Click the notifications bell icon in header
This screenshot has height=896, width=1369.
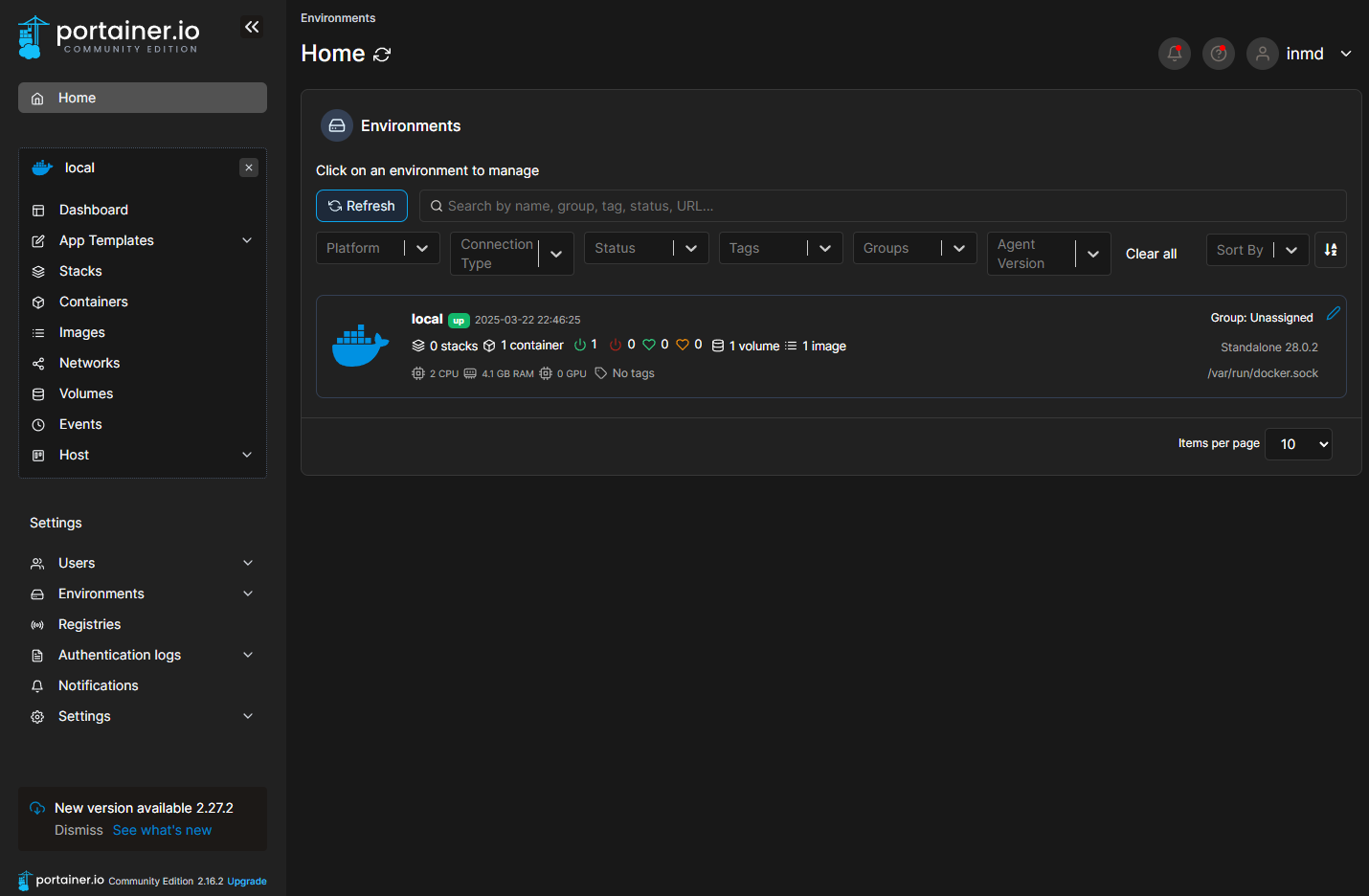click(1174, 54)
